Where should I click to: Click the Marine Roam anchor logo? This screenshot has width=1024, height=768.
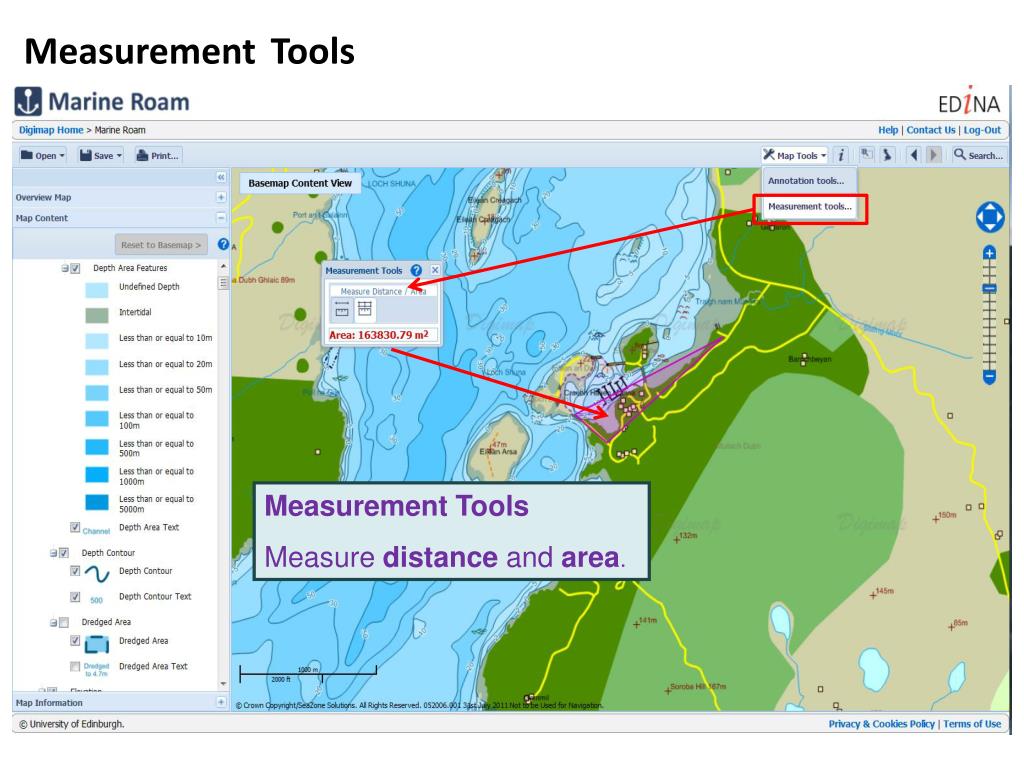click(28, 101)
